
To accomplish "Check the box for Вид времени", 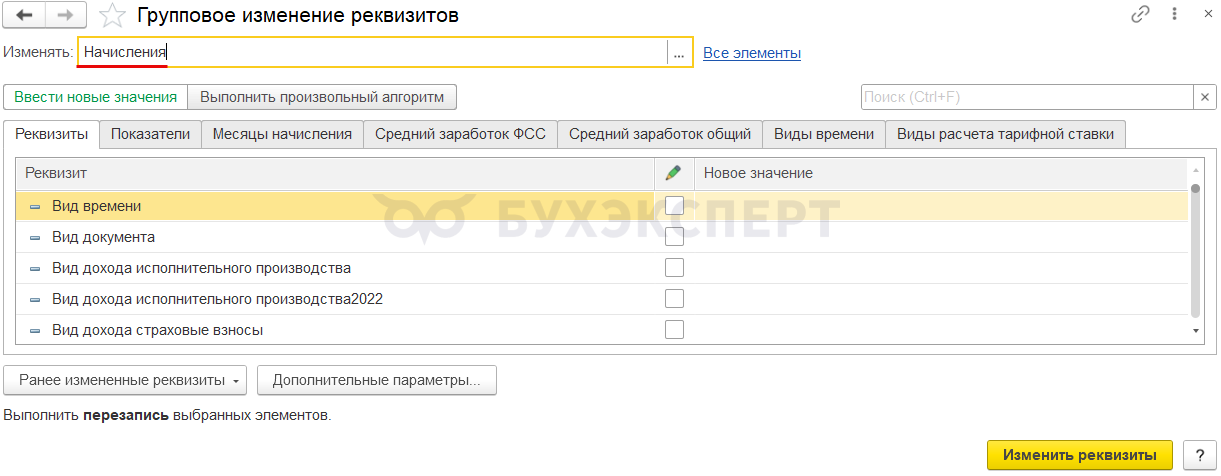I will (x=675, y=206).
